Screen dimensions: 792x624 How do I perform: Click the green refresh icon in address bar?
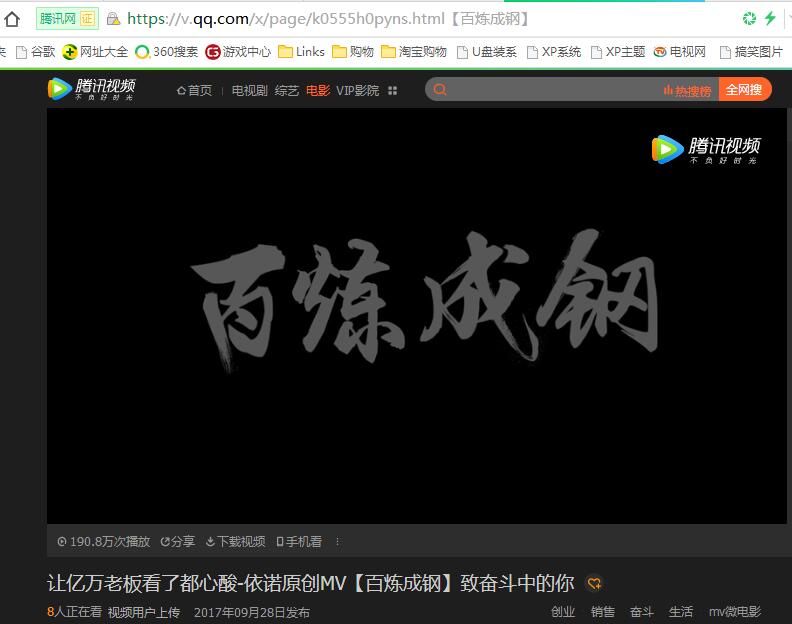[749, 18]
